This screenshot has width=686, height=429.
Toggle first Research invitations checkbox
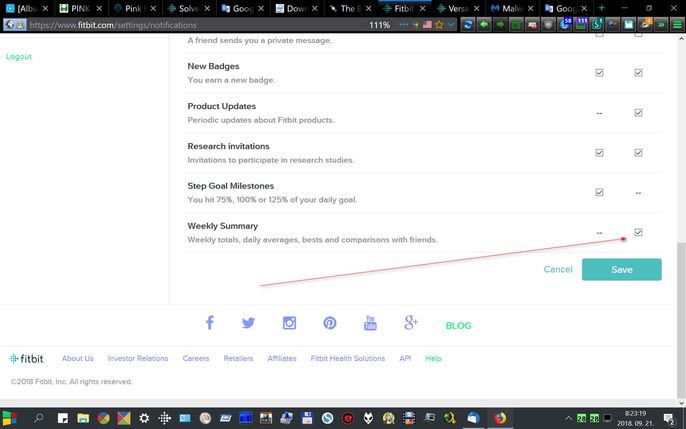point(599,153)
